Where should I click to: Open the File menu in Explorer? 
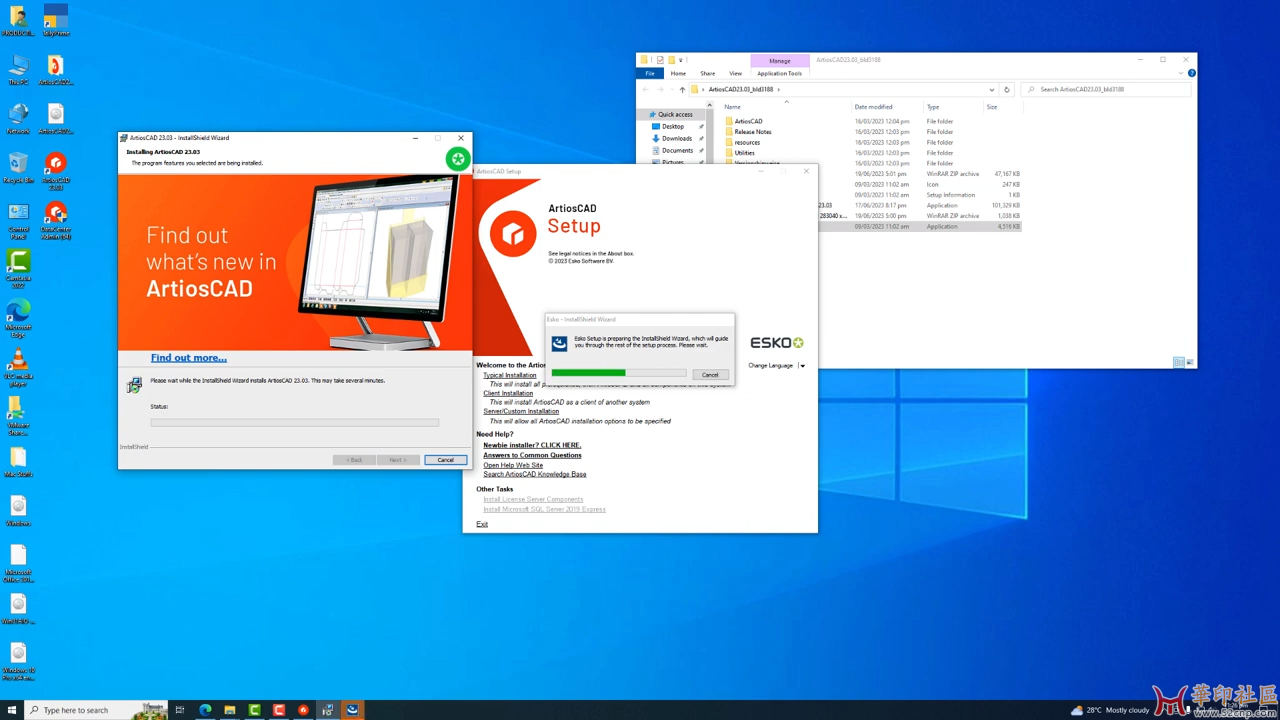[x=650, y=73]
